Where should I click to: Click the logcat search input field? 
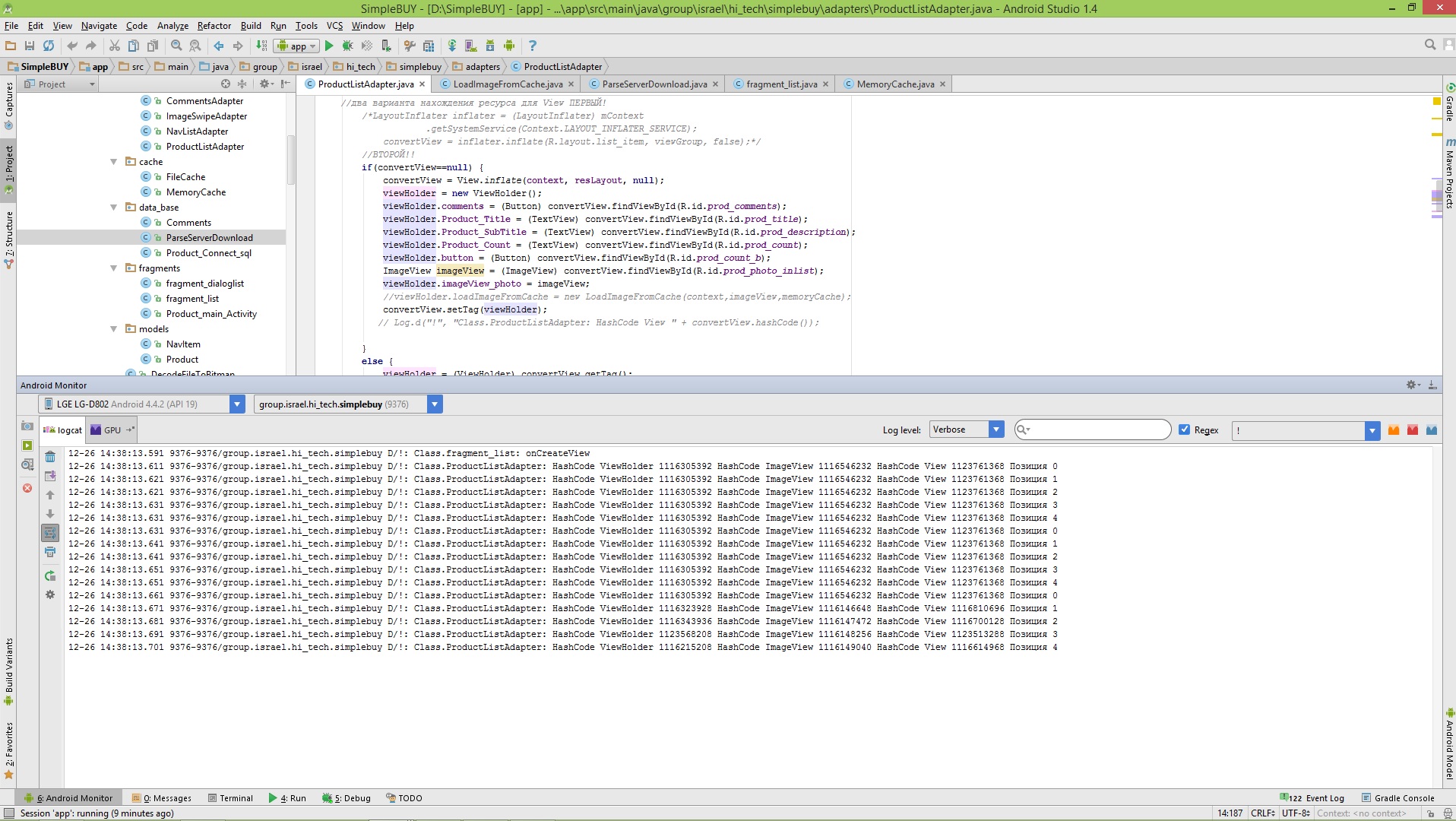point(1093,430)
